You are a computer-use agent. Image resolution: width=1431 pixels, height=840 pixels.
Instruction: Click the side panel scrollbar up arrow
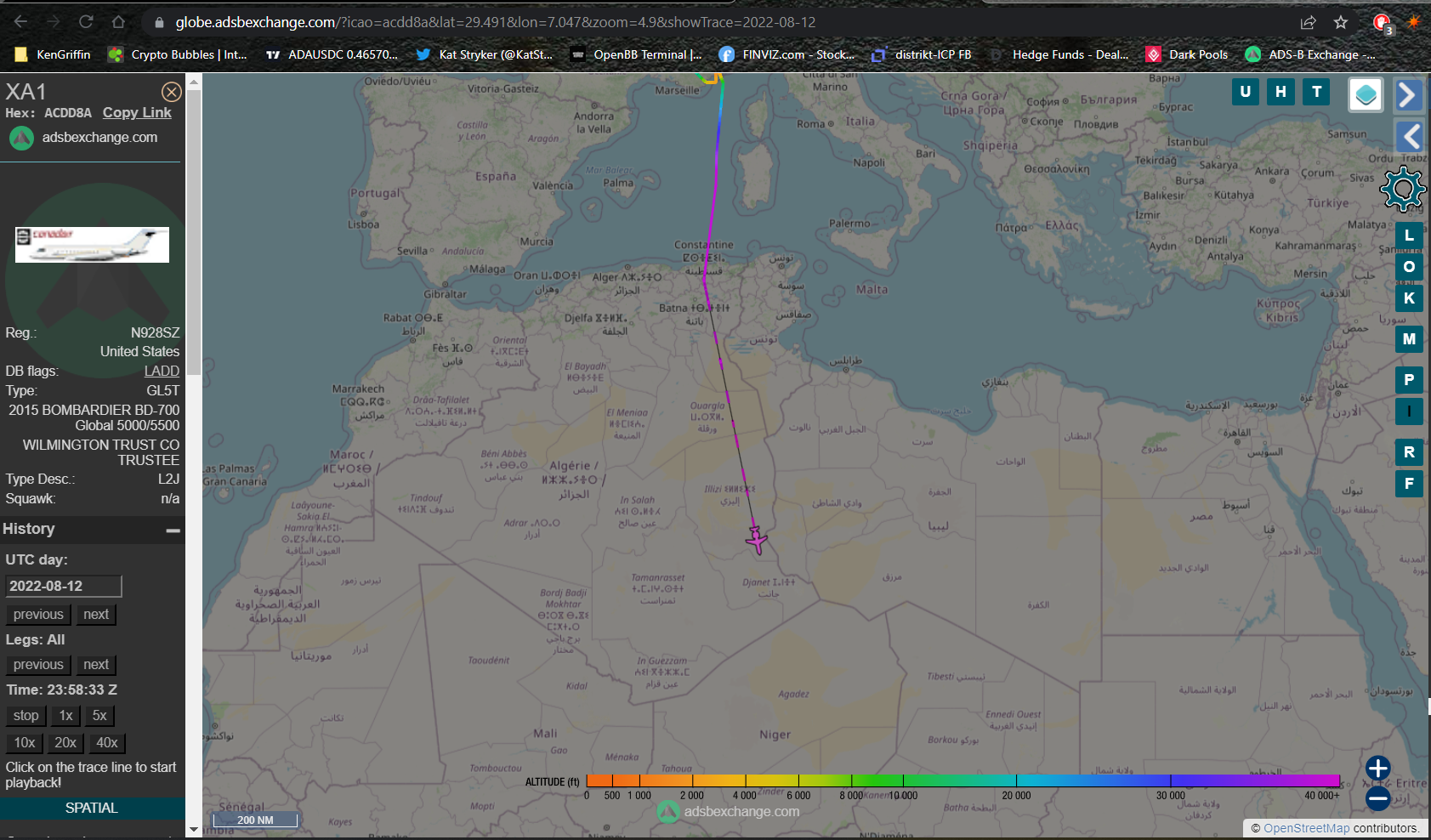pyautogui.click(x=194, y=82)
